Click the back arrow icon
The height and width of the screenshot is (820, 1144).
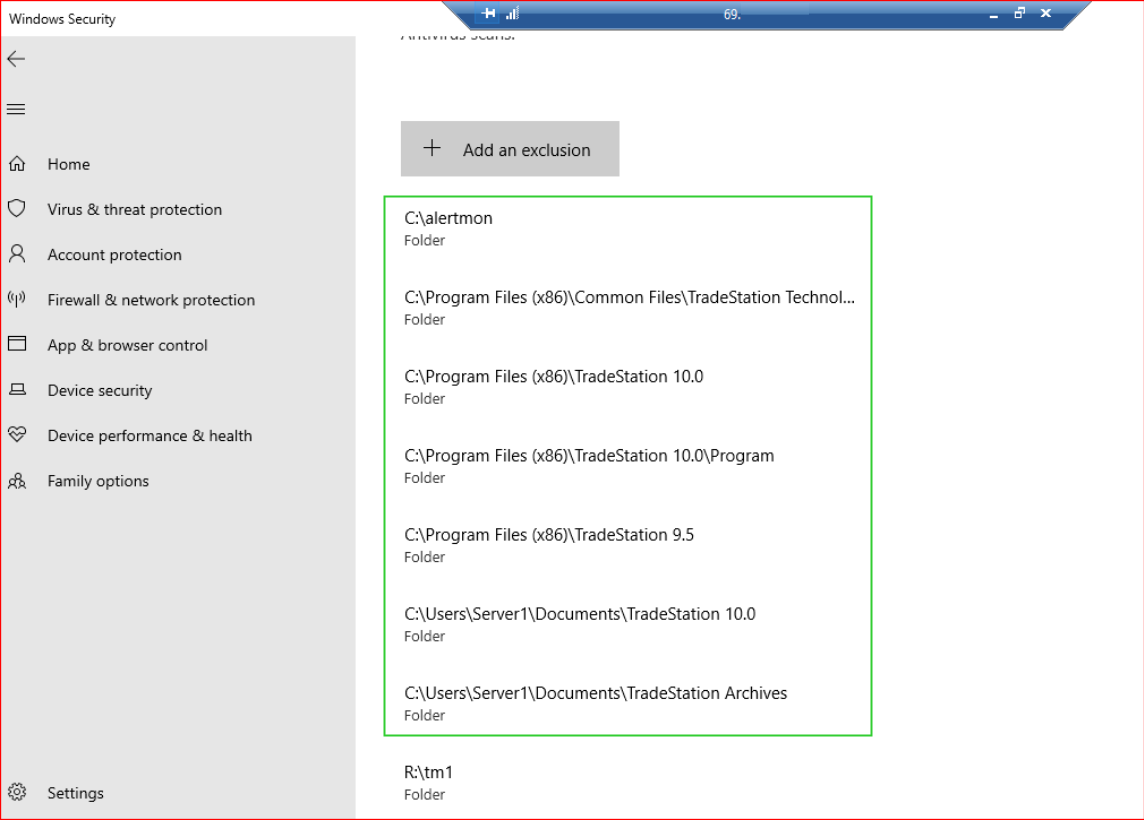[x=16, y=59]
